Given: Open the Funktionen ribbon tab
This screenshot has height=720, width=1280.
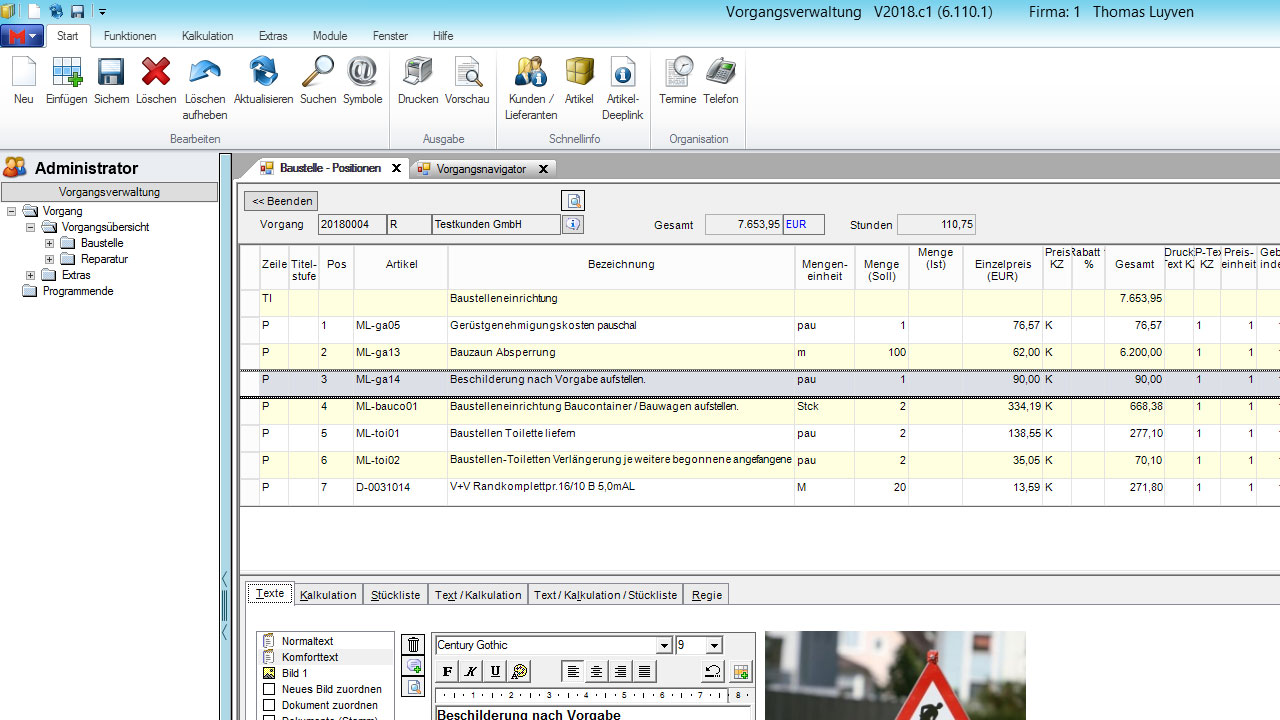Looking at the screenshot, I should (130, 36).
